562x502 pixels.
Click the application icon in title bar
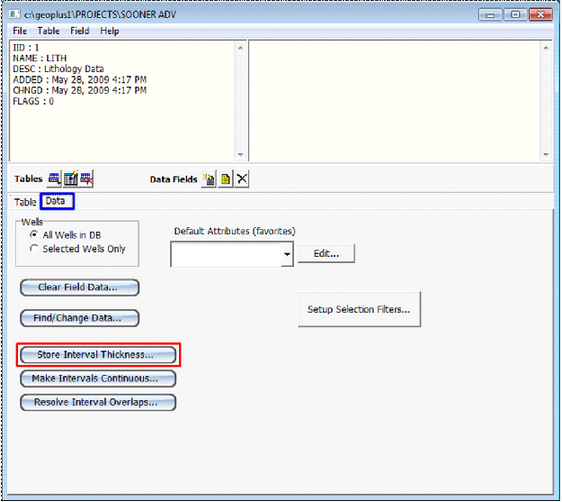point(15,14)
